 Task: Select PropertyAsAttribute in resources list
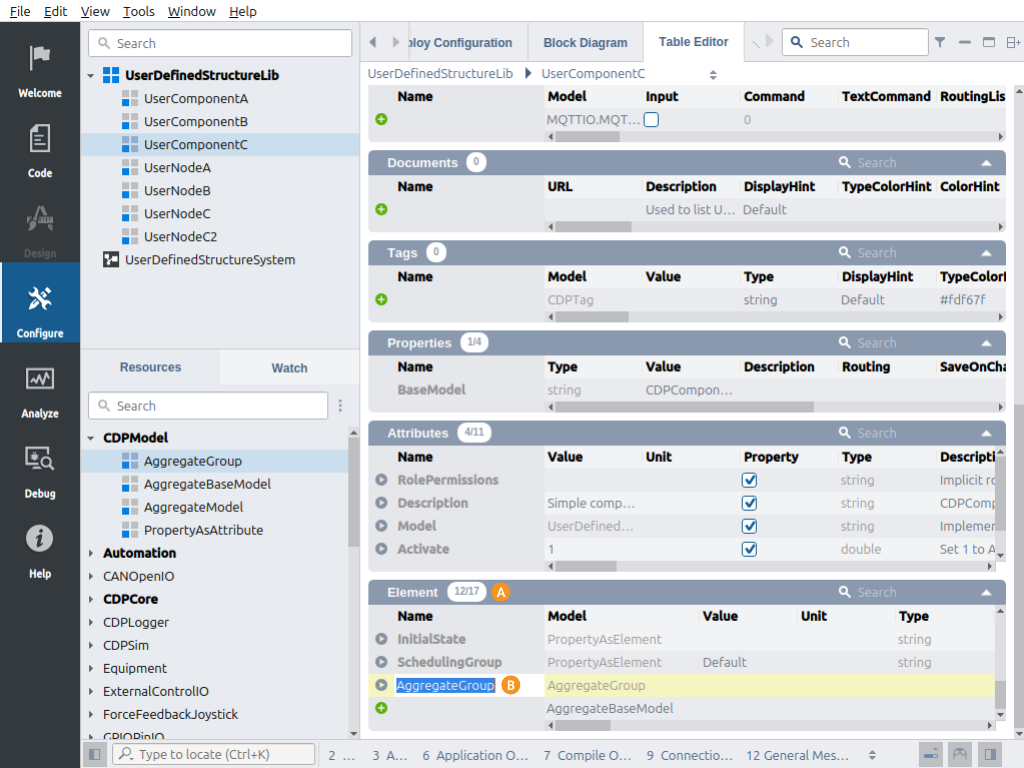click(203, 530)
